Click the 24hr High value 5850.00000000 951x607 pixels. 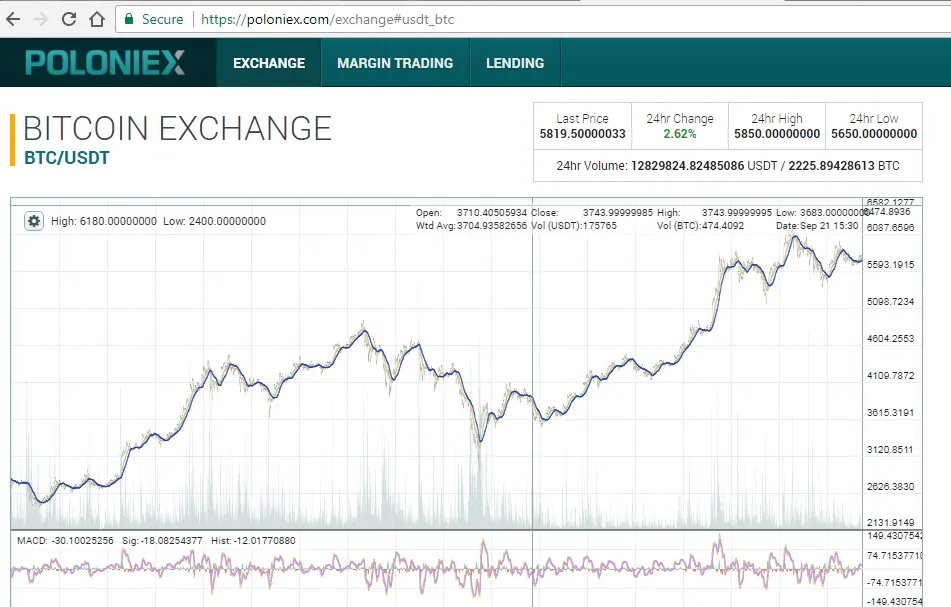[777, 134]
